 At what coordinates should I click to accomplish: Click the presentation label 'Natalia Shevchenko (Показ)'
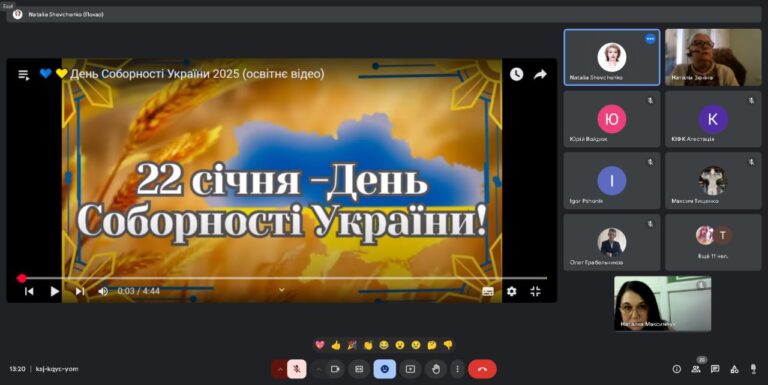(66, 15)
